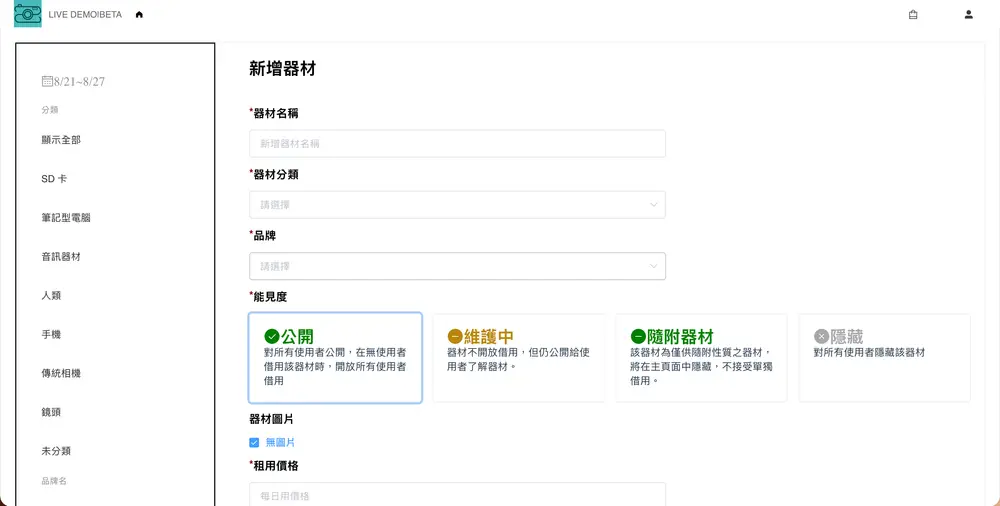The width and height of the screenshot is (1000, 506).
Task: Click the LIVE DEMO|BETA title link
Action: pyautogui.click(x=85, y=15)
